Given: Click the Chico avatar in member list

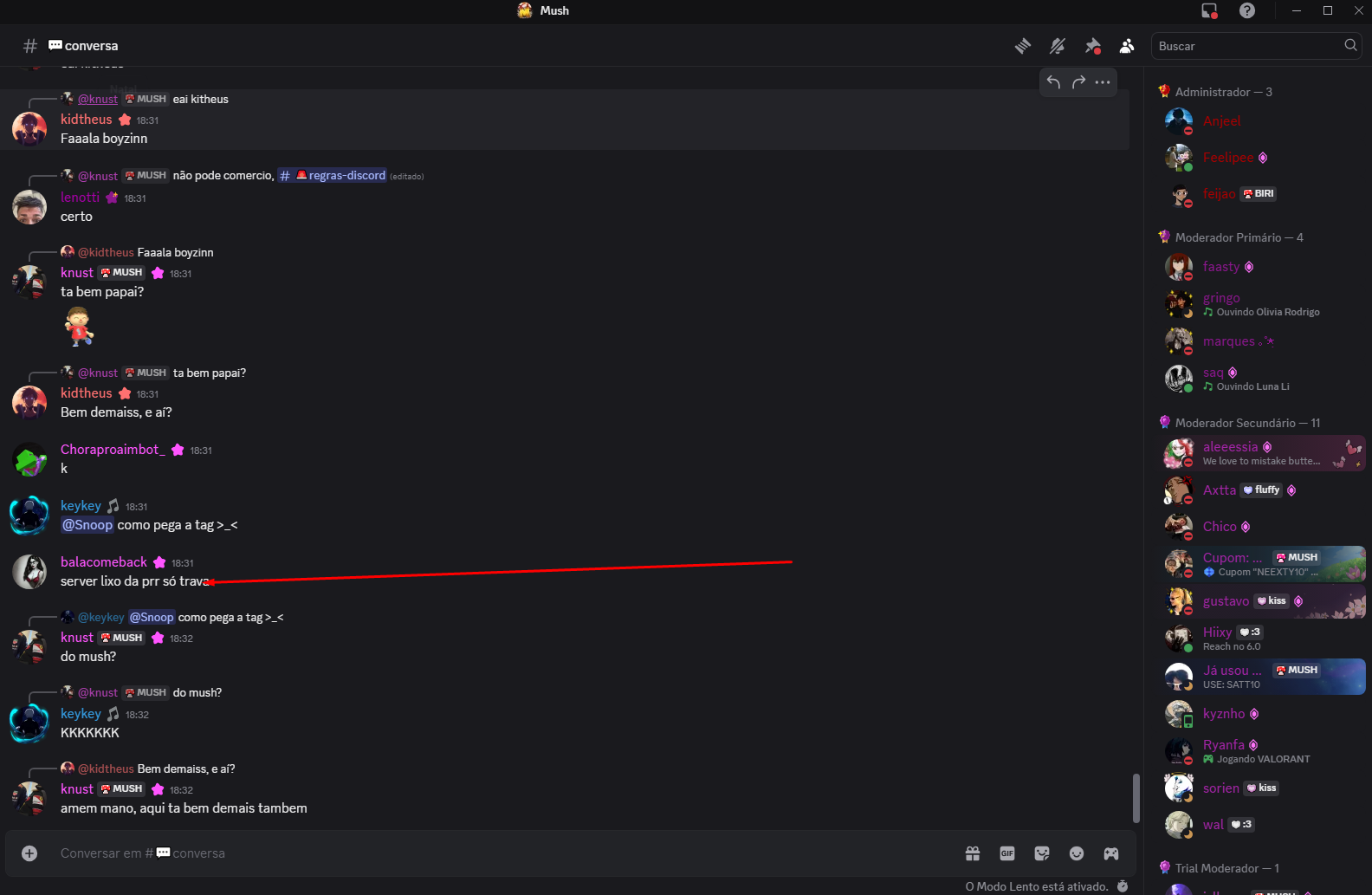Looking at the screenshot, I should pyautogui.click(x=1179, y=527).
